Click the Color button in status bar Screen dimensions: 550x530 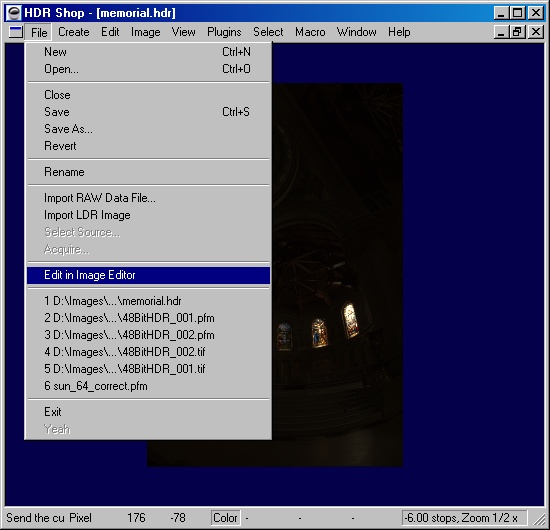pyautogui.click(x=226, y=518)
